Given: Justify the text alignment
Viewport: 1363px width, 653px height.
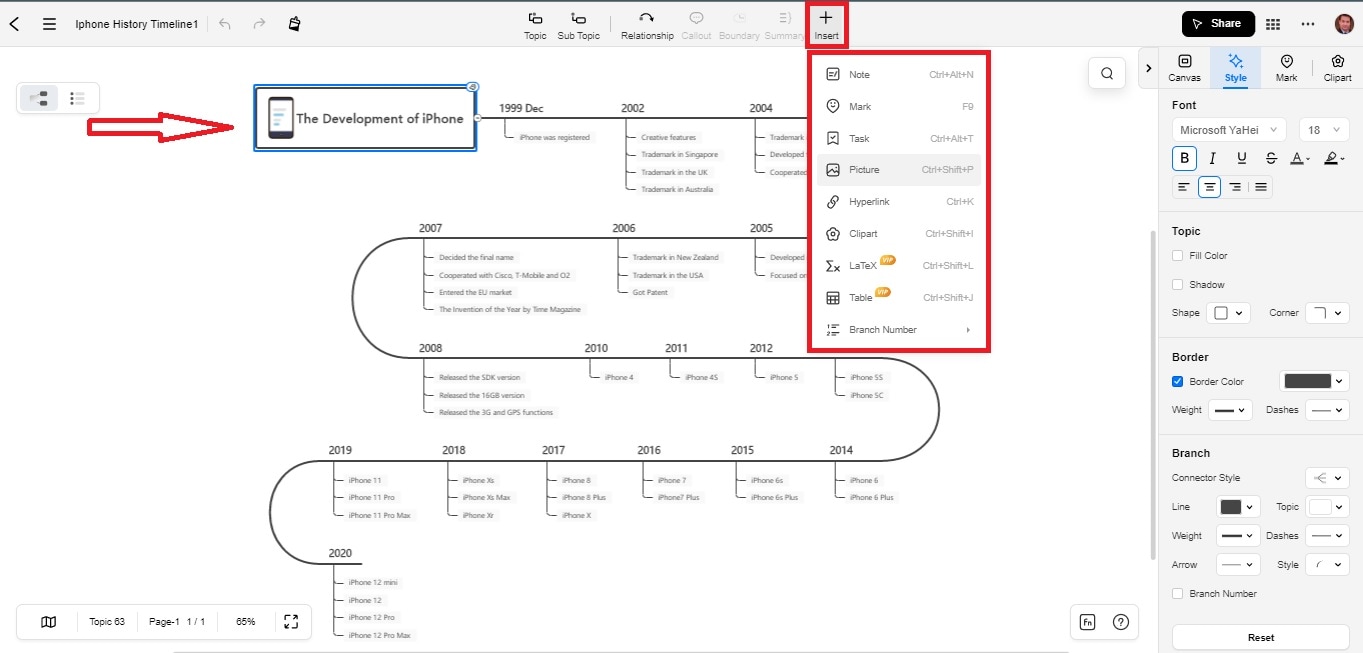Looking at the screenshot, I should 1261,187.
